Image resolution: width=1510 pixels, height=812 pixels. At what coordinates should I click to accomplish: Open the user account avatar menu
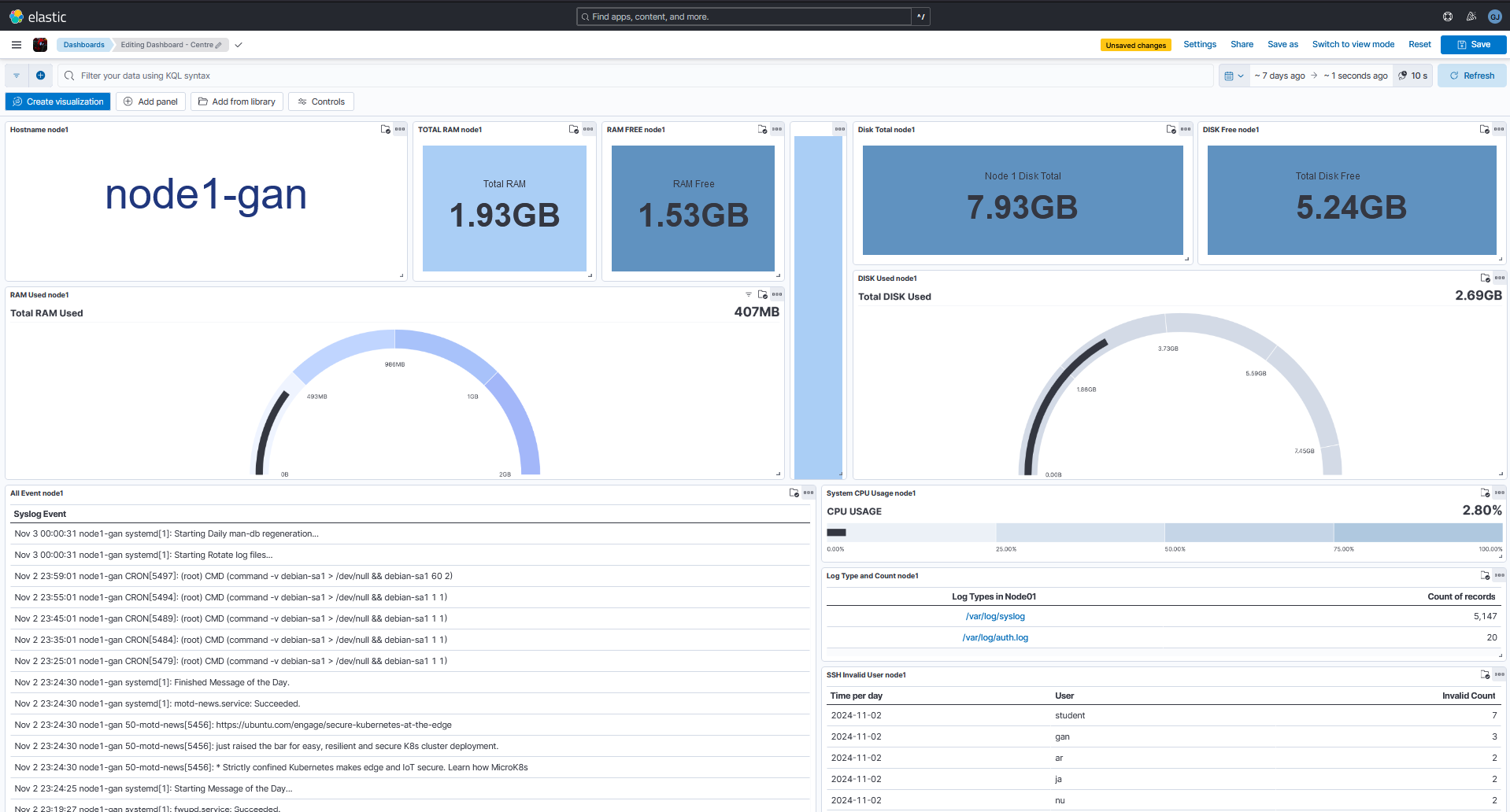pos(1494,17)
